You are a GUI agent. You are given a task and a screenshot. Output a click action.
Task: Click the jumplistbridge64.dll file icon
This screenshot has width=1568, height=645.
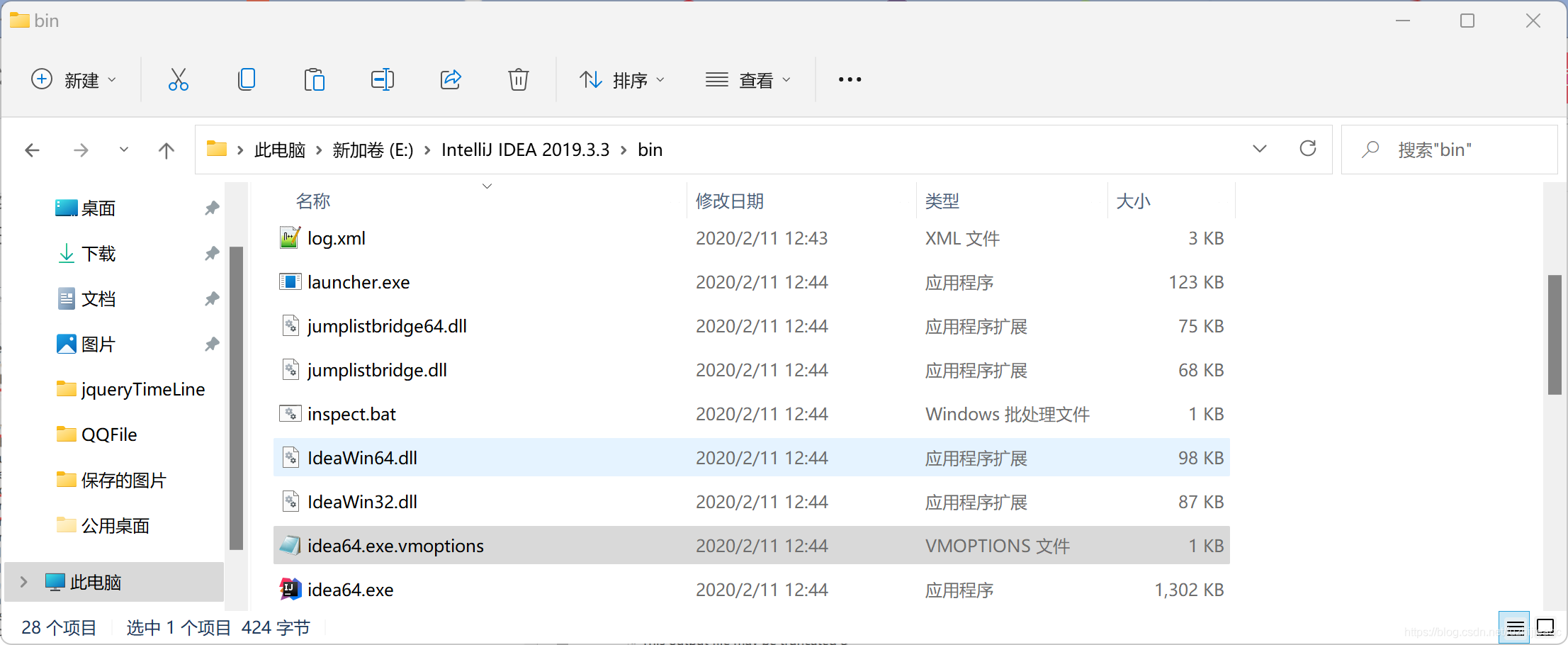coord(291,325)
